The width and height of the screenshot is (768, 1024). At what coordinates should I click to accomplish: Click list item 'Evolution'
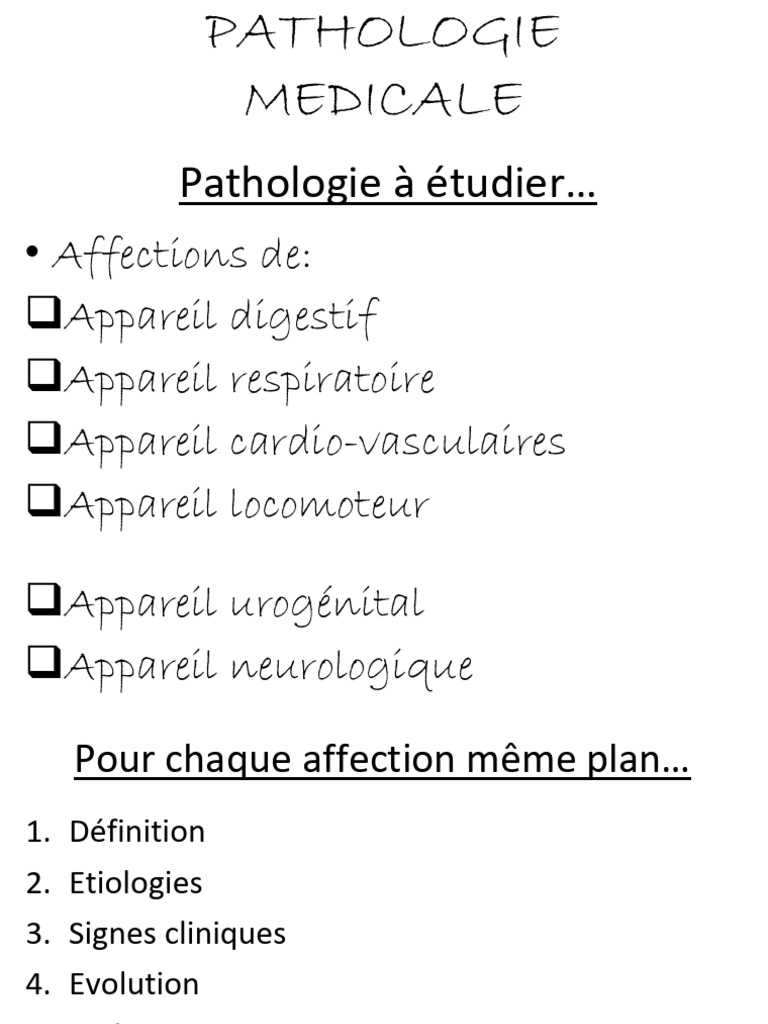134,985
